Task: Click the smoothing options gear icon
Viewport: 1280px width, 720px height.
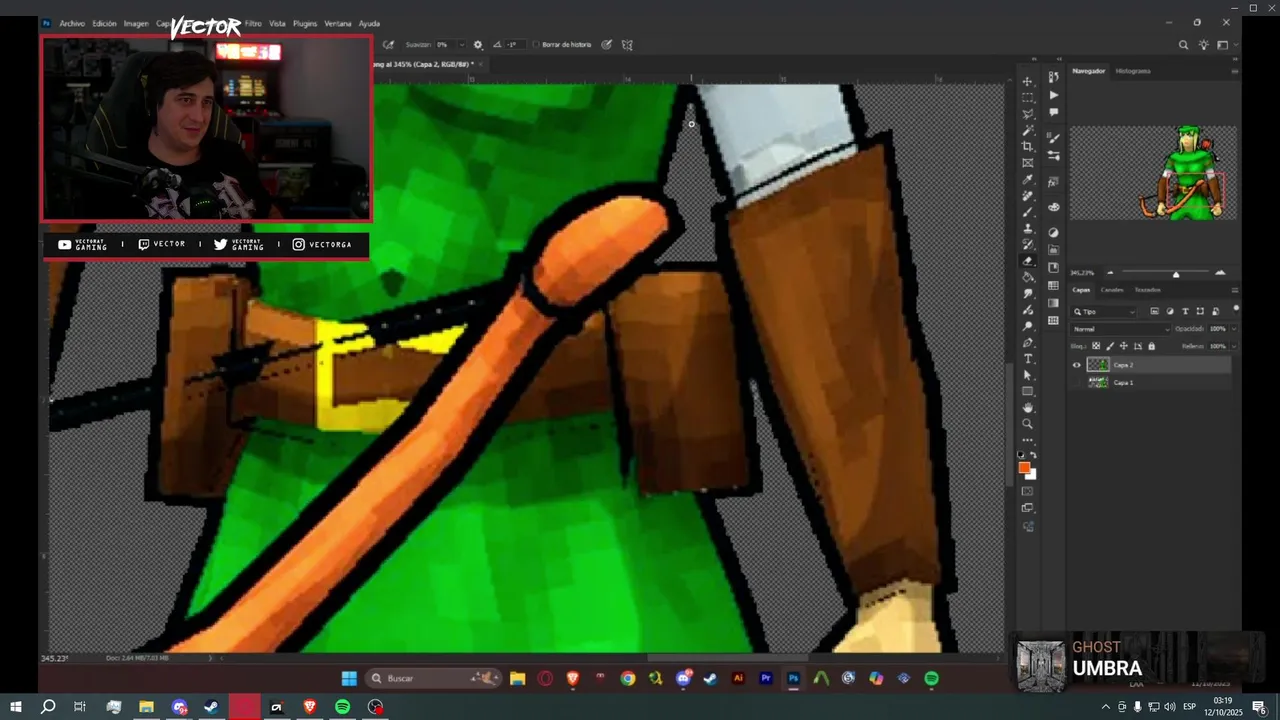Action: click(478, 45)
